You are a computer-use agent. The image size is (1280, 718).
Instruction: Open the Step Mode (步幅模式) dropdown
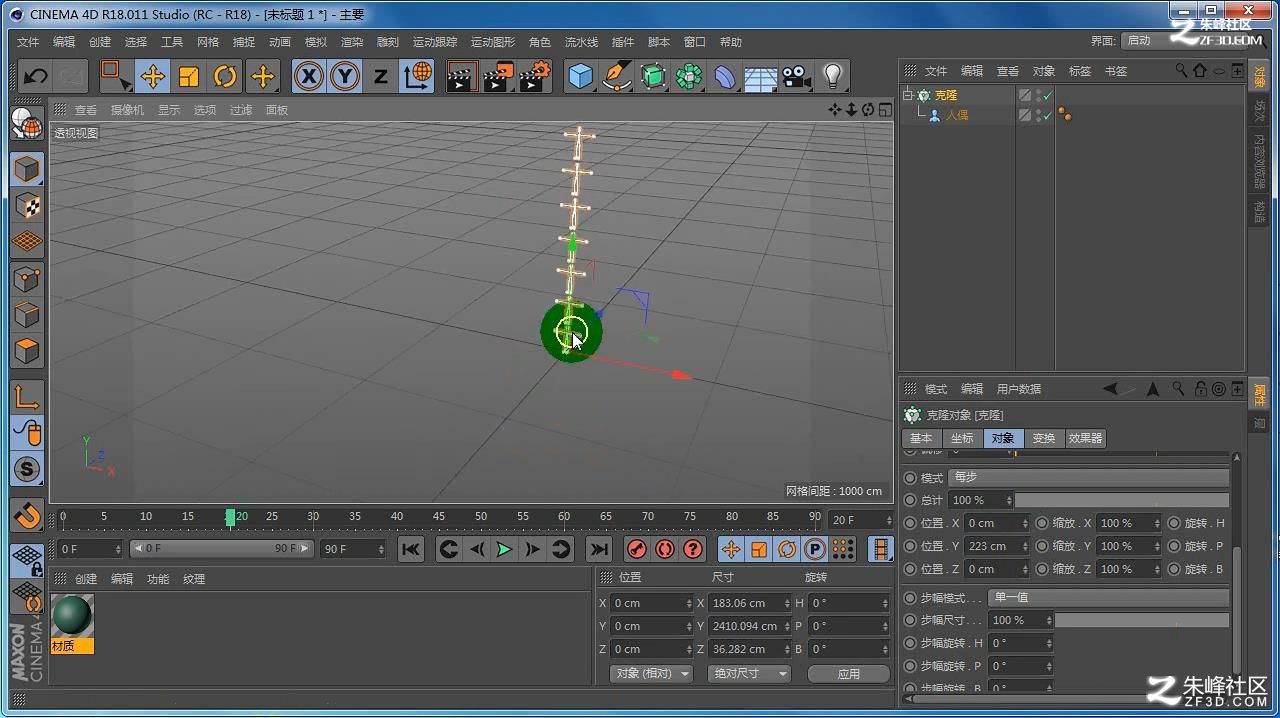pyautogui.click(x=1109, y=597)
